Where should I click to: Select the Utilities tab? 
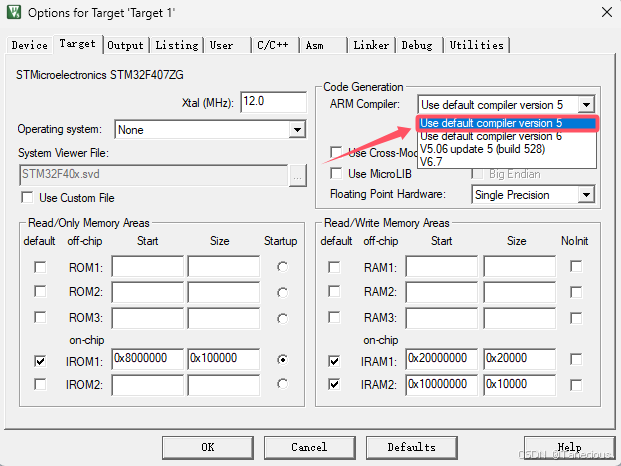[476, 45]
